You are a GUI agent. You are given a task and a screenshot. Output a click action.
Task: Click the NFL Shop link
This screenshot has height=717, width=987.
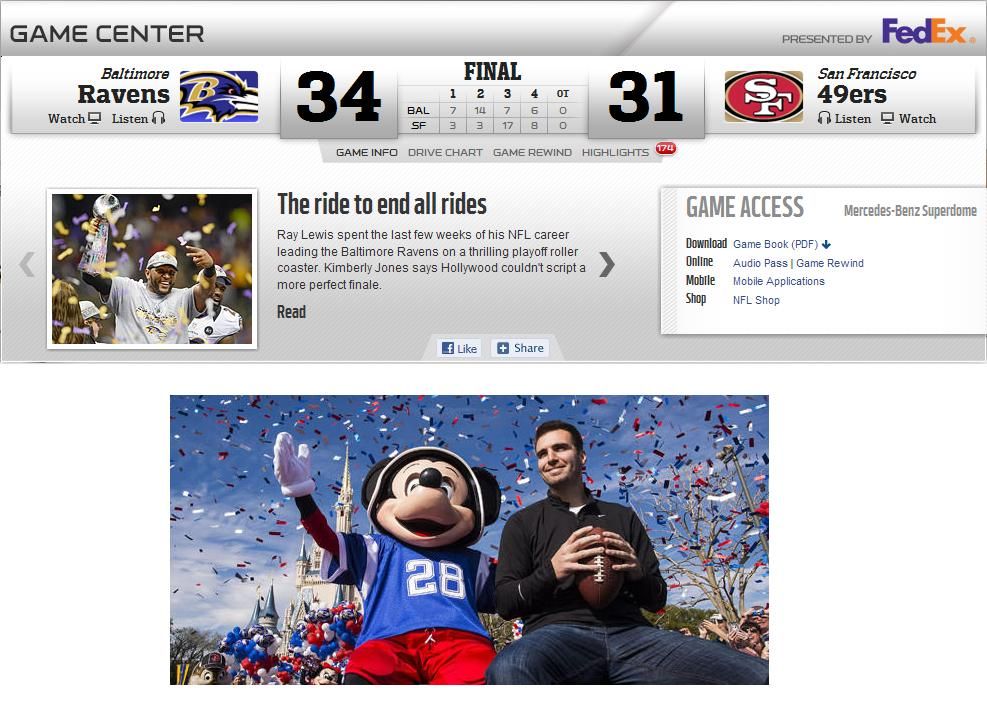pos(756,300)
